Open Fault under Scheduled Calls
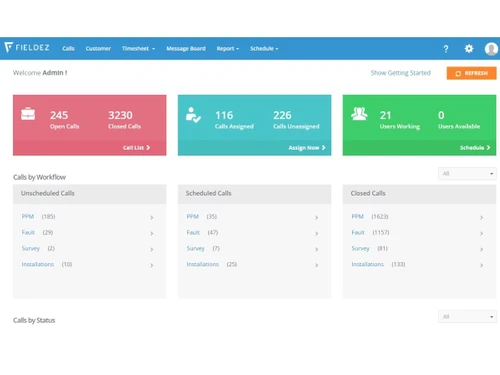500x375 pixels. [193, 233]
